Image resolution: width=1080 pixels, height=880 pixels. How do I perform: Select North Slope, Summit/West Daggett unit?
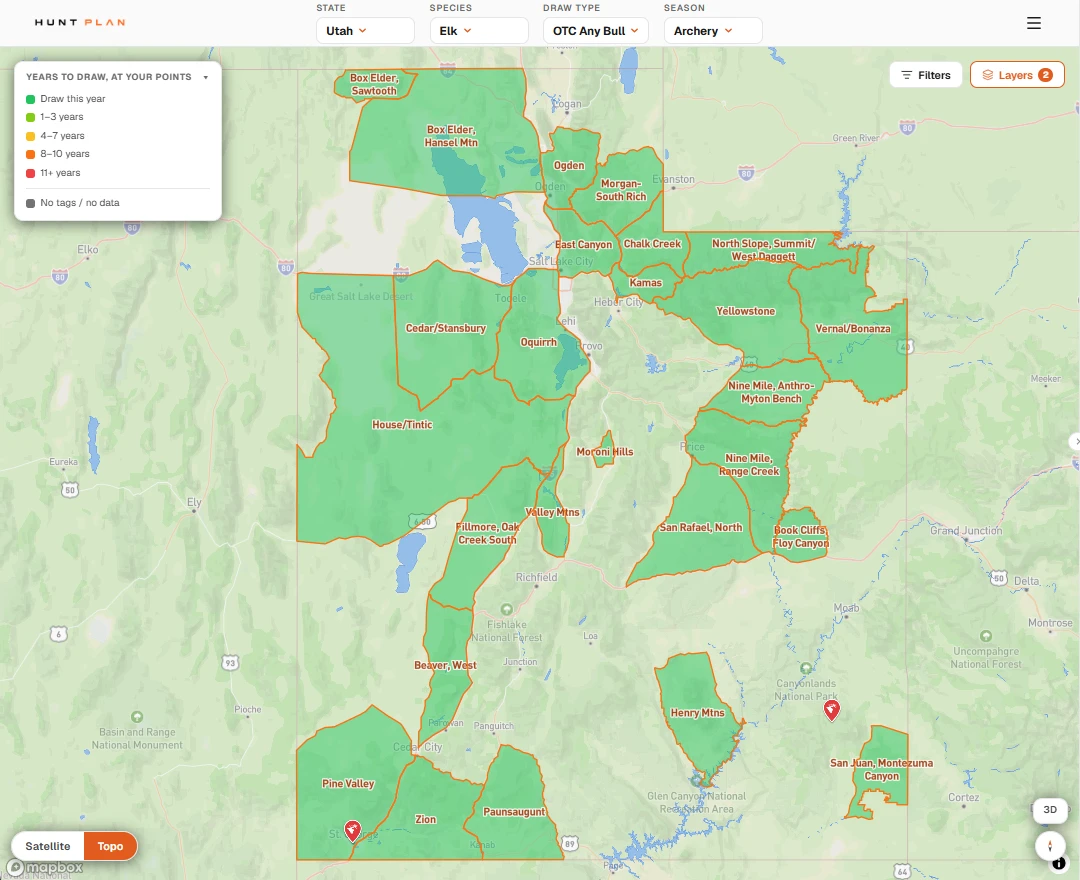tap(763, 249)
